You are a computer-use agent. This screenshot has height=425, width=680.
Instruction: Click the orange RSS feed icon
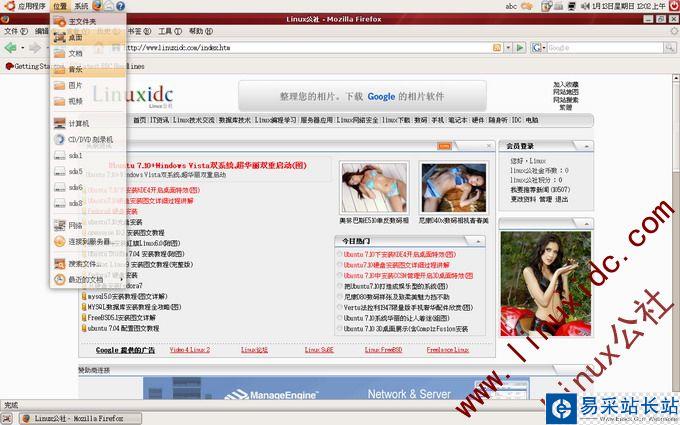[497, 47]
